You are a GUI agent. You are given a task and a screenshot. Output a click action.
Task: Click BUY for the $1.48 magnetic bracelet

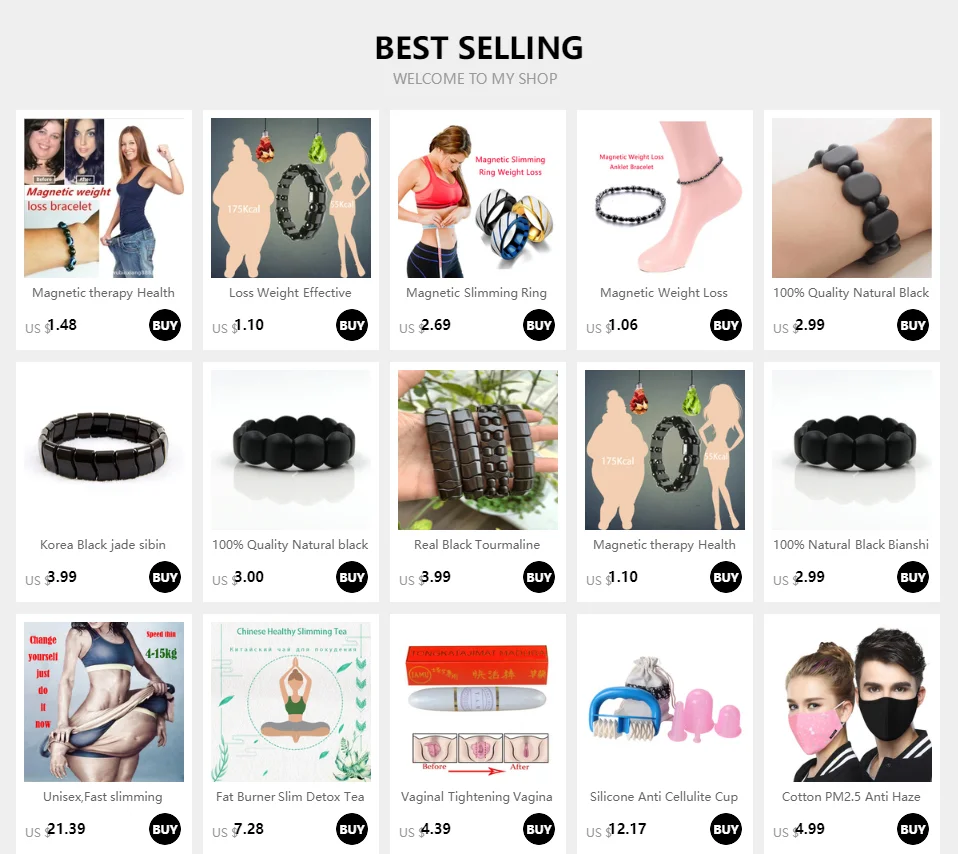pyautogui.click(x=165, y=325)
